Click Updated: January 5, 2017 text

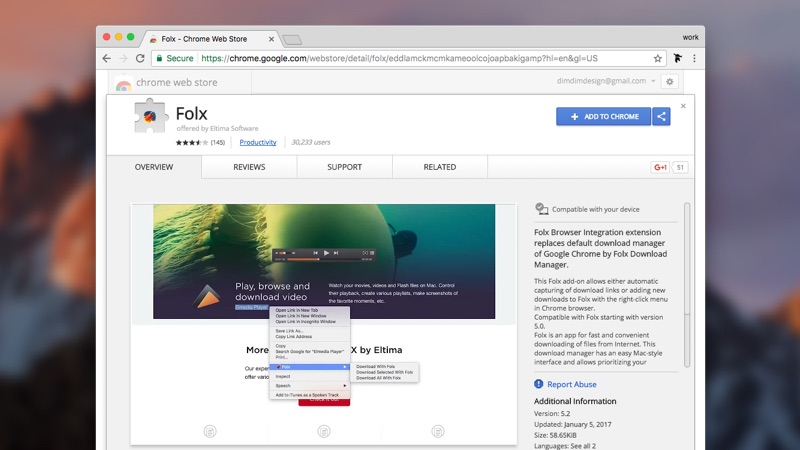click(572, 424)
